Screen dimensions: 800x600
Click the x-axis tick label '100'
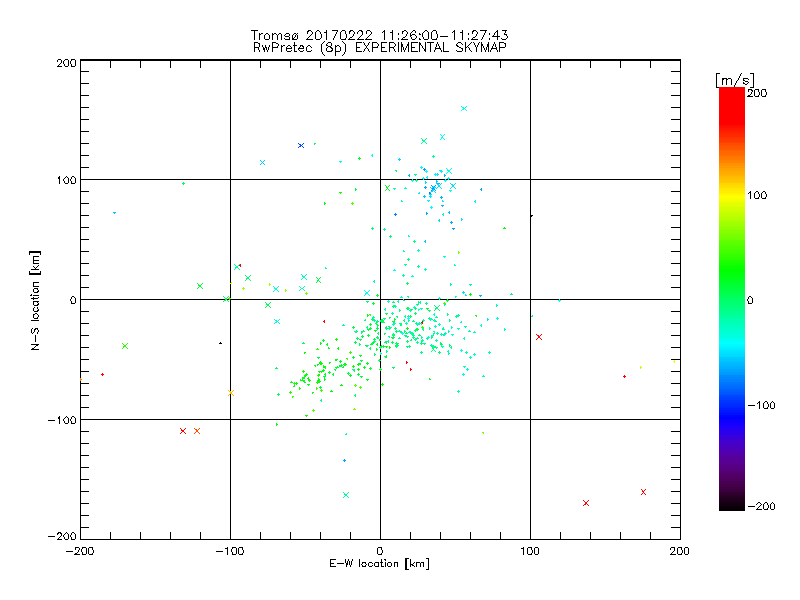pyautogui.click(x=530, y=551)
